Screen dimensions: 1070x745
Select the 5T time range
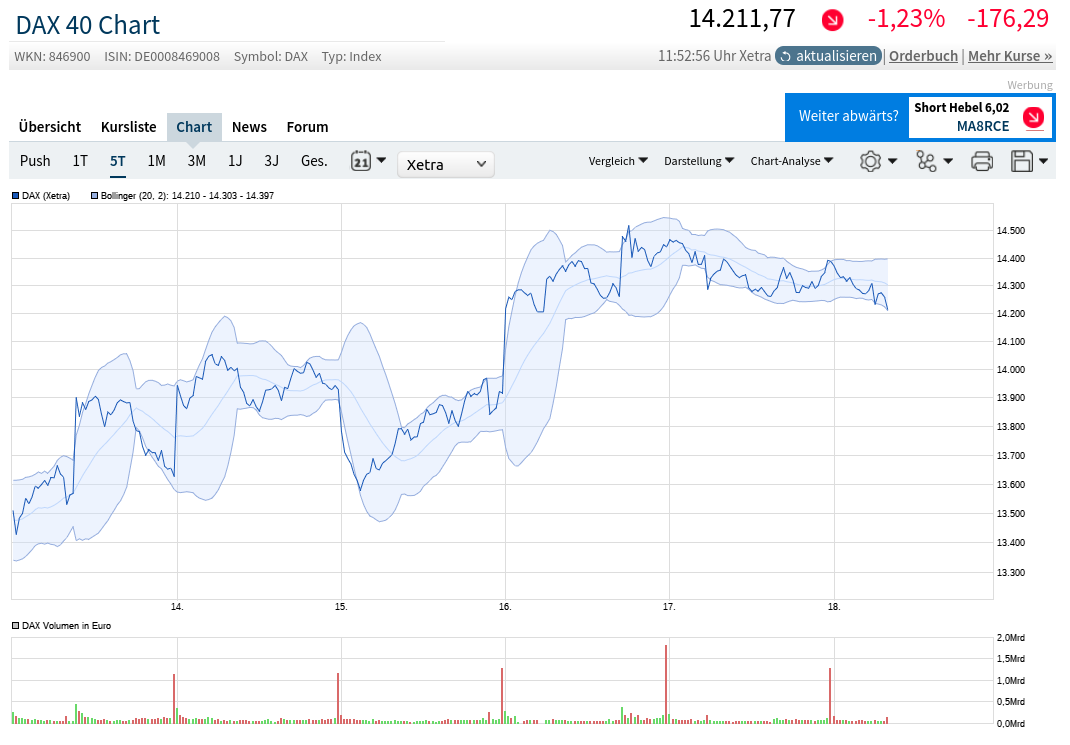117,160
